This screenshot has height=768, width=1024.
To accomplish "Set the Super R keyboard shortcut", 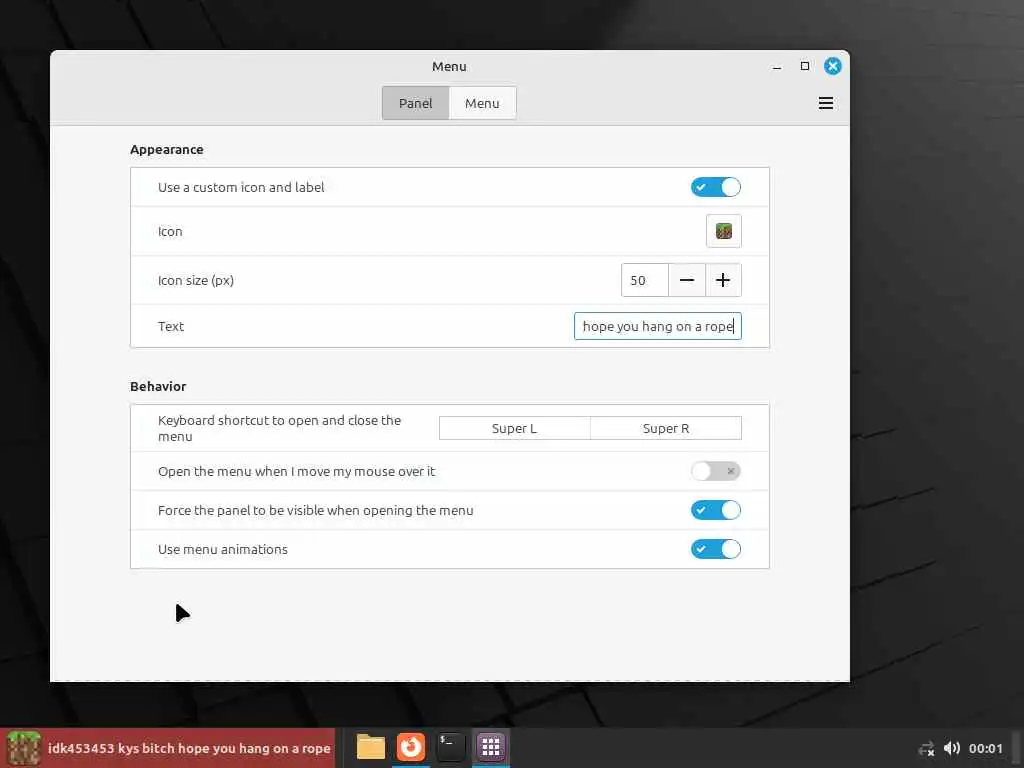I will point(666,428).
